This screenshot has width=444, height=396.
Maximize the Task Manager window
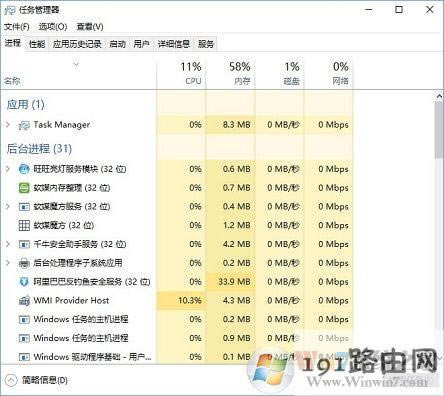point(399,10)
